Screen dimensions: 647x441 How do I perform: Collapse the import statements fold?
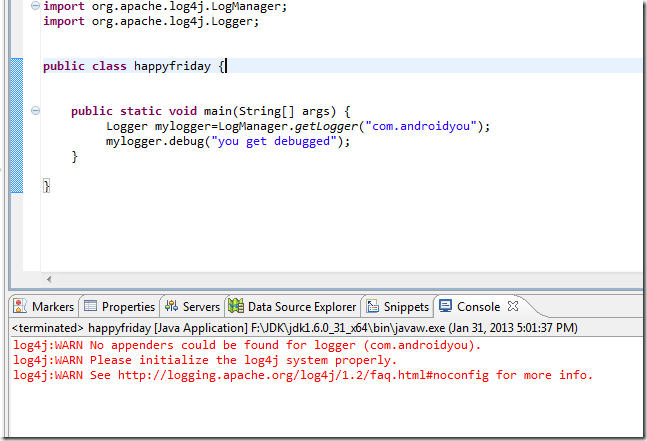(35, 6)
